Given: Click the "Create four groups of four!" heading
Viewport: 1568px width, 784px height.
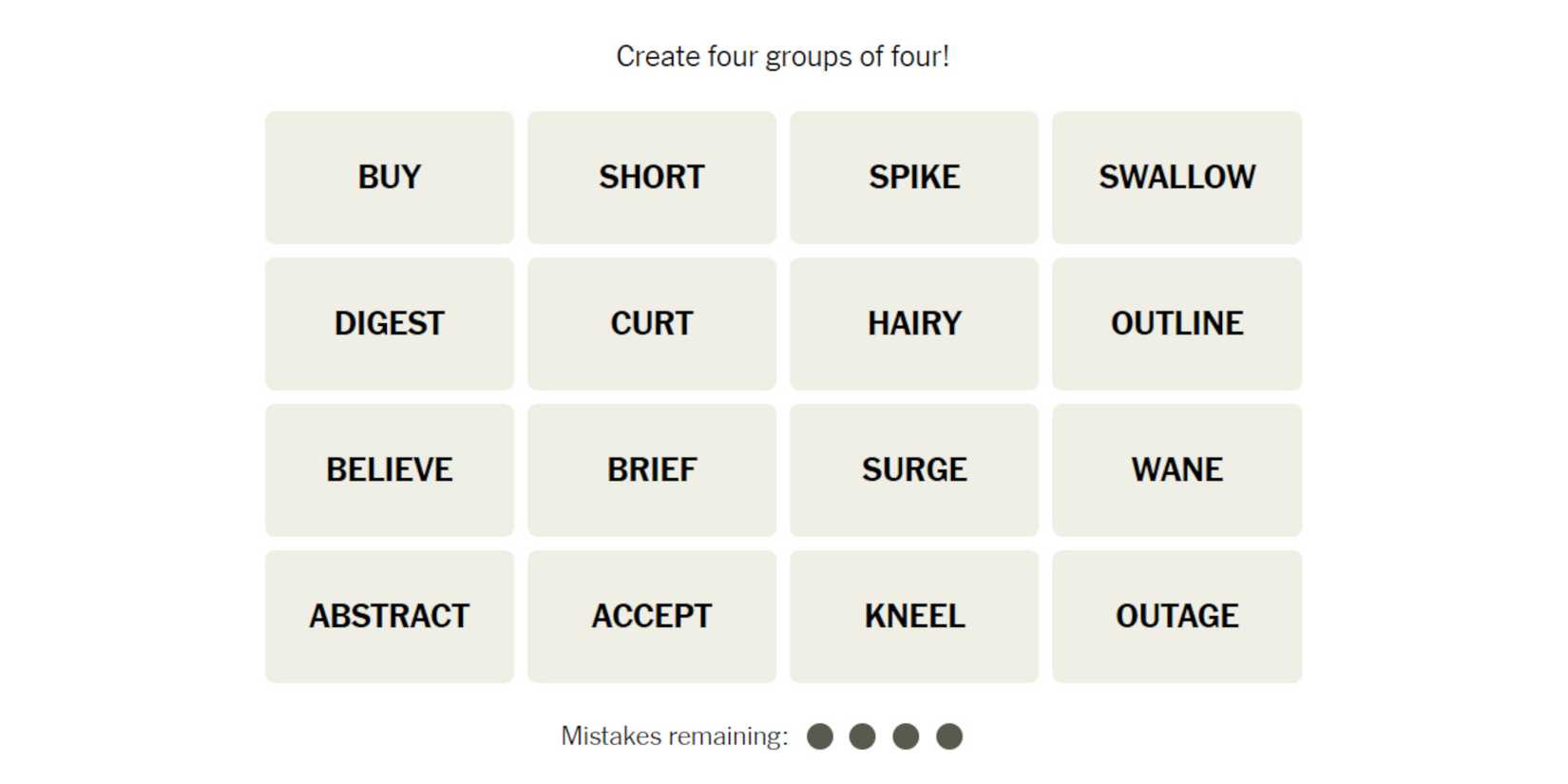Looking at the screenshot, I should pyautogui.click(x=783, y=57).
